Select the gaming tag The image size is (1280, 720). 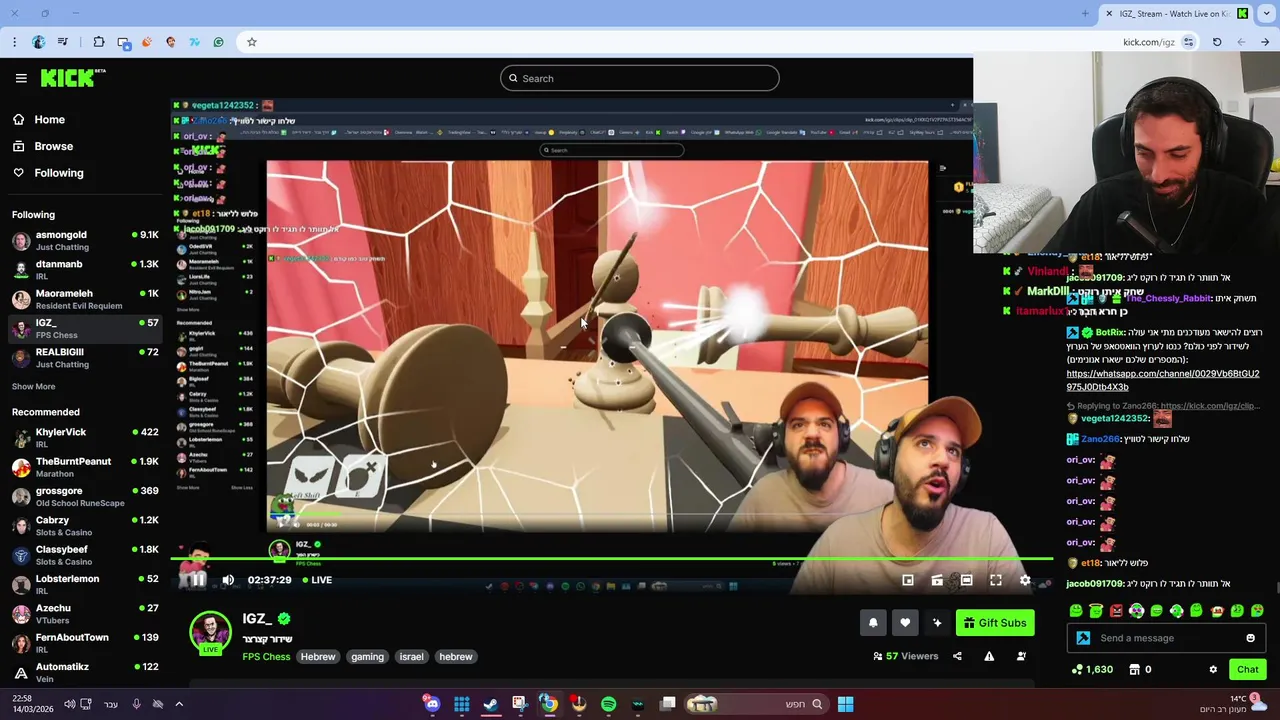tap(367, 657)
